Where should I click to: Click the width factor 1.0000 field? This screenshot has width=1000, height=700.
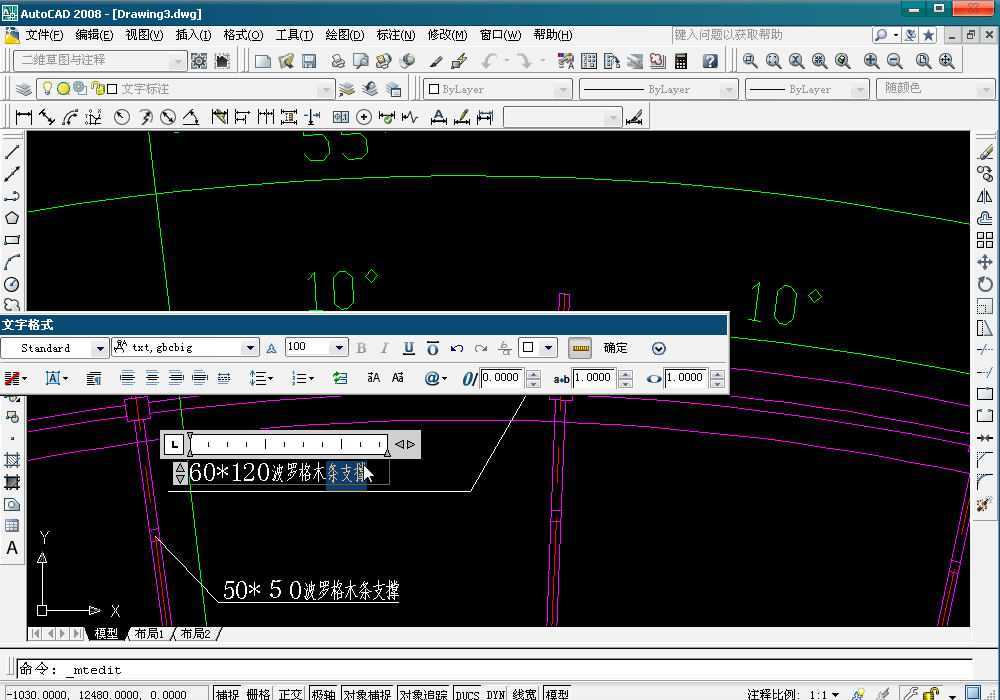tap(685, 377)
